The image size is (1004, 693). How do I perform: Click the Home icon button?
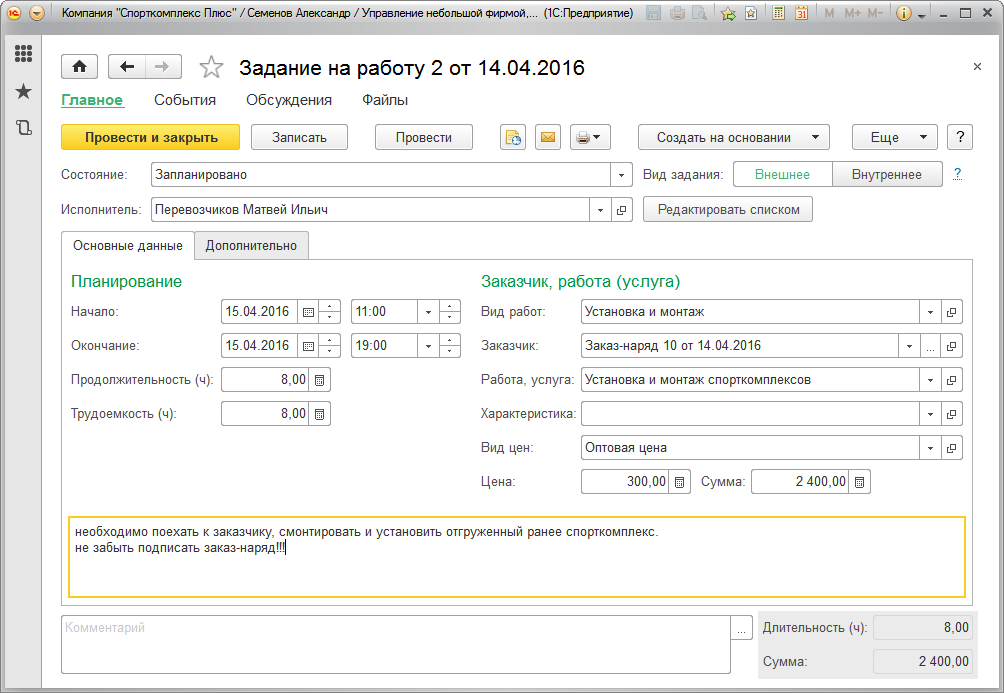click(79, 67)
